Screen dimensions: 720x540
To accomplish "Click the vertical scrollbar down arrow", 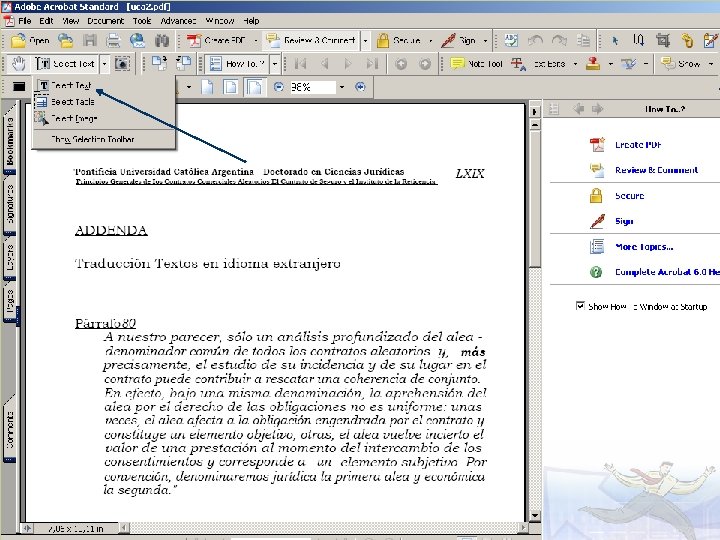I will pos(534,516).
